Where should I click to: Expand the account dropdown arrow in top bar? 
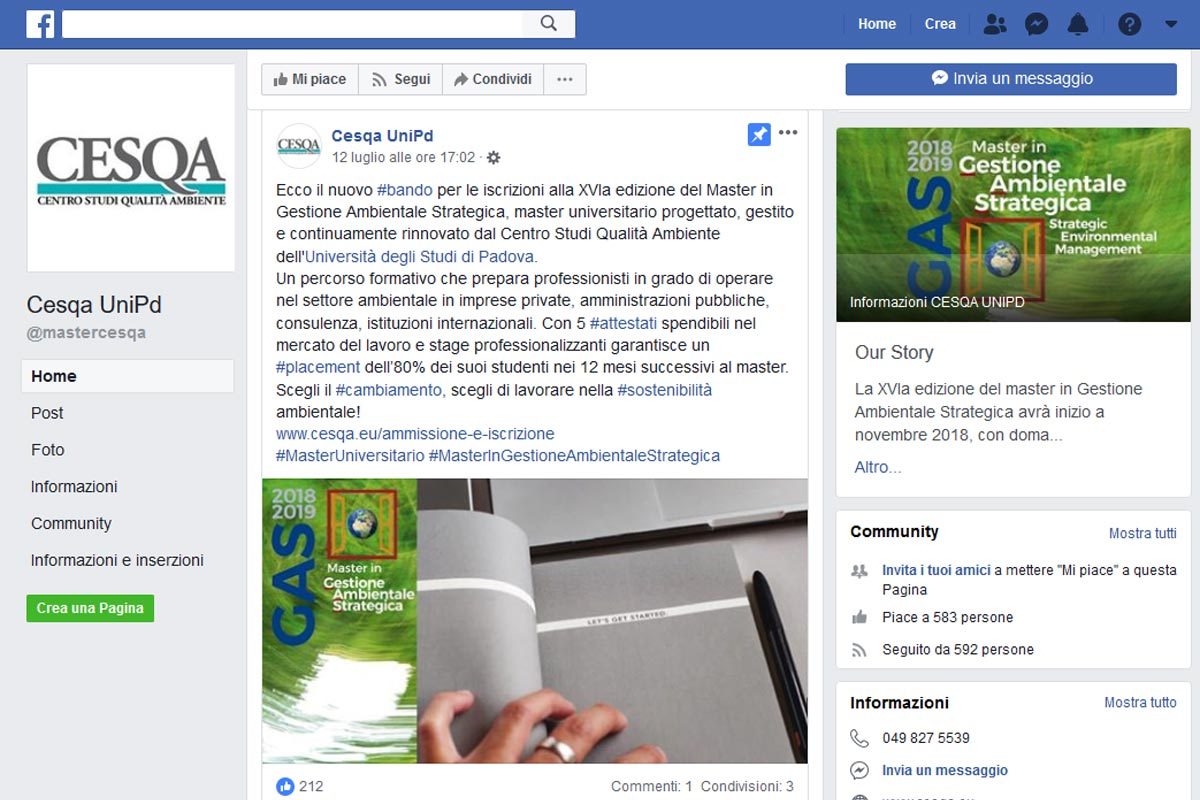pos(1171,24)
